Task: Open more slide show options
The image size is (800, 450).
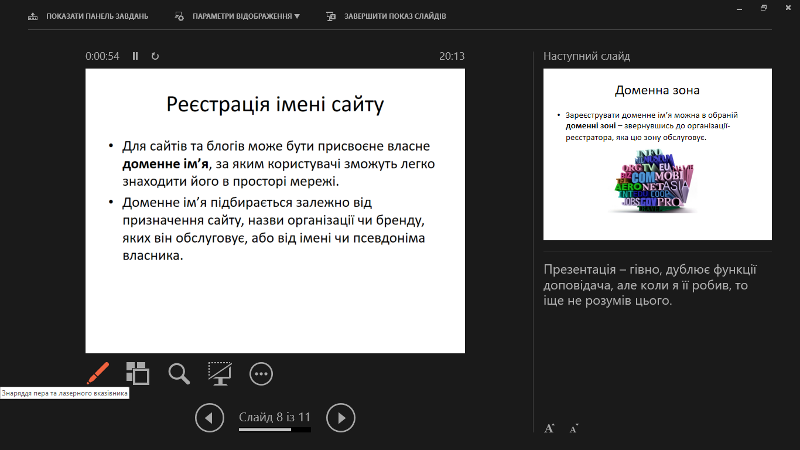Action: tap(261, 374)
